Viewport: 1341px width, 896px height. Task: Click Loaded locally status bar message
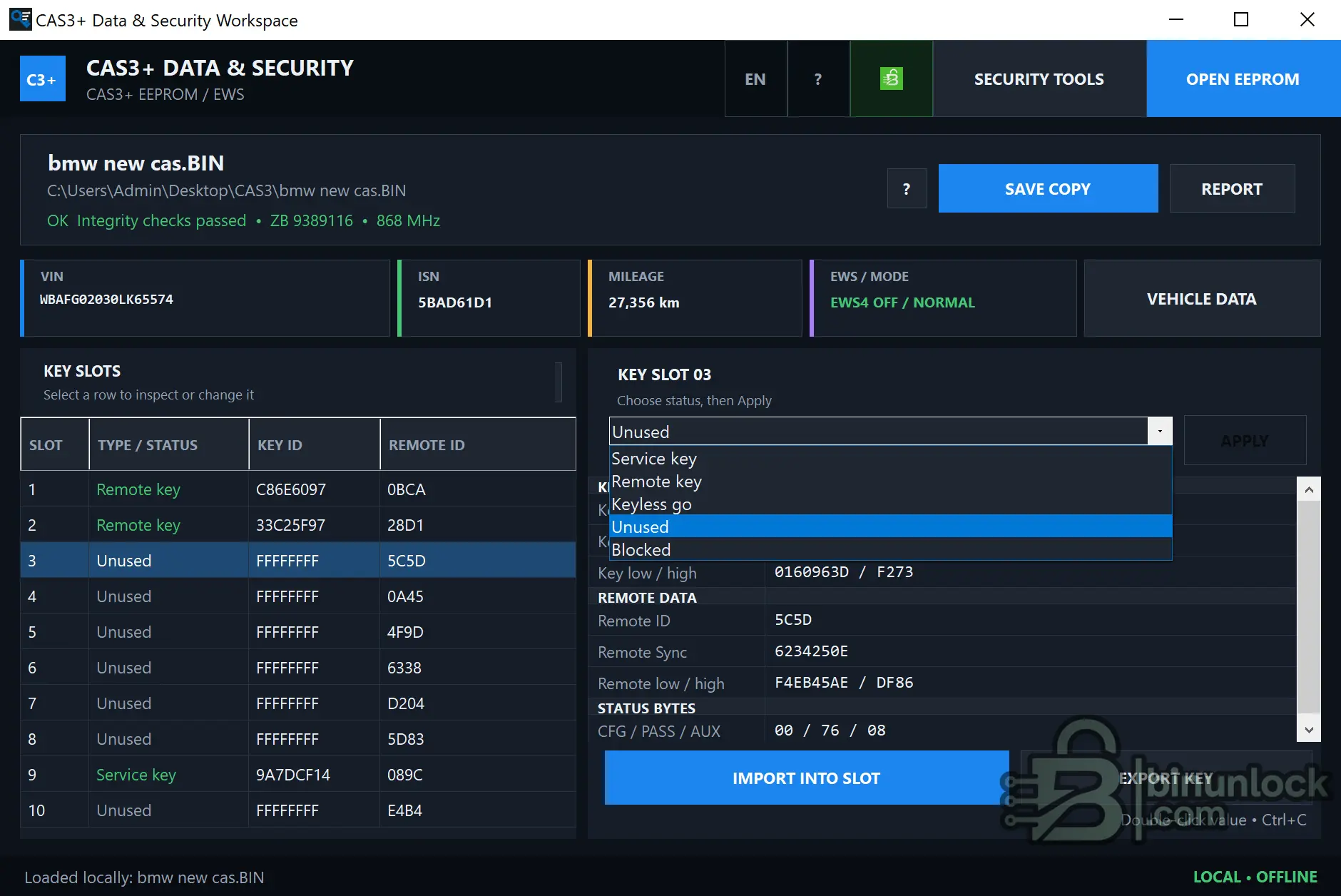pyautogui.click(x=144, y=877)
